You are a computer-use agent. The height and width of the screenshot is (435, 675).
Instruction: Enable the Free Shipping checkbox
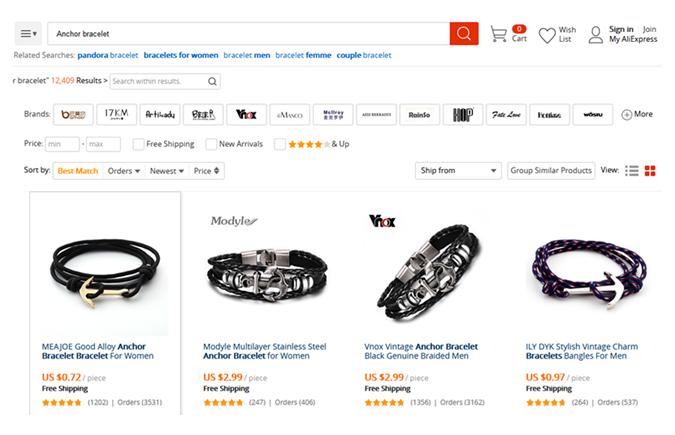[x=138, y=144]
